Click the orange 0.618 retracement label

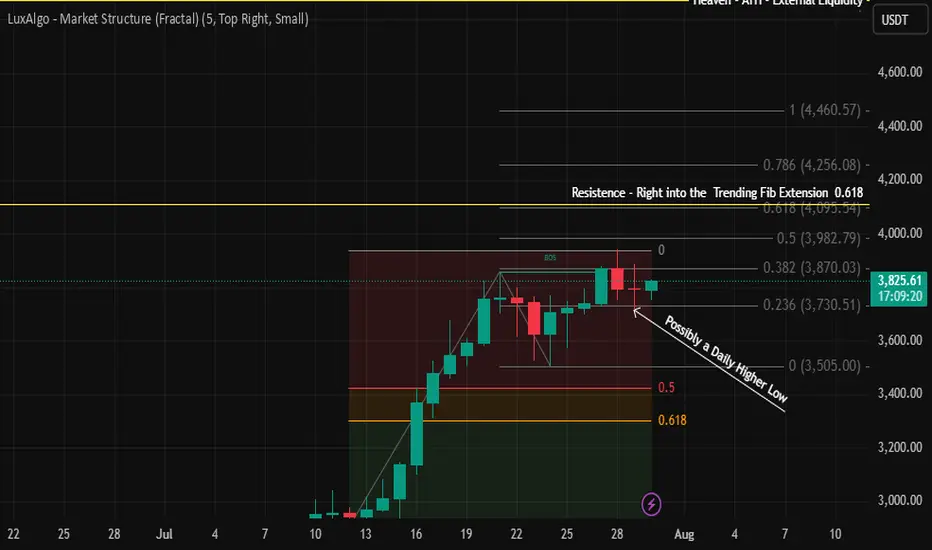[x=672, y=420]
